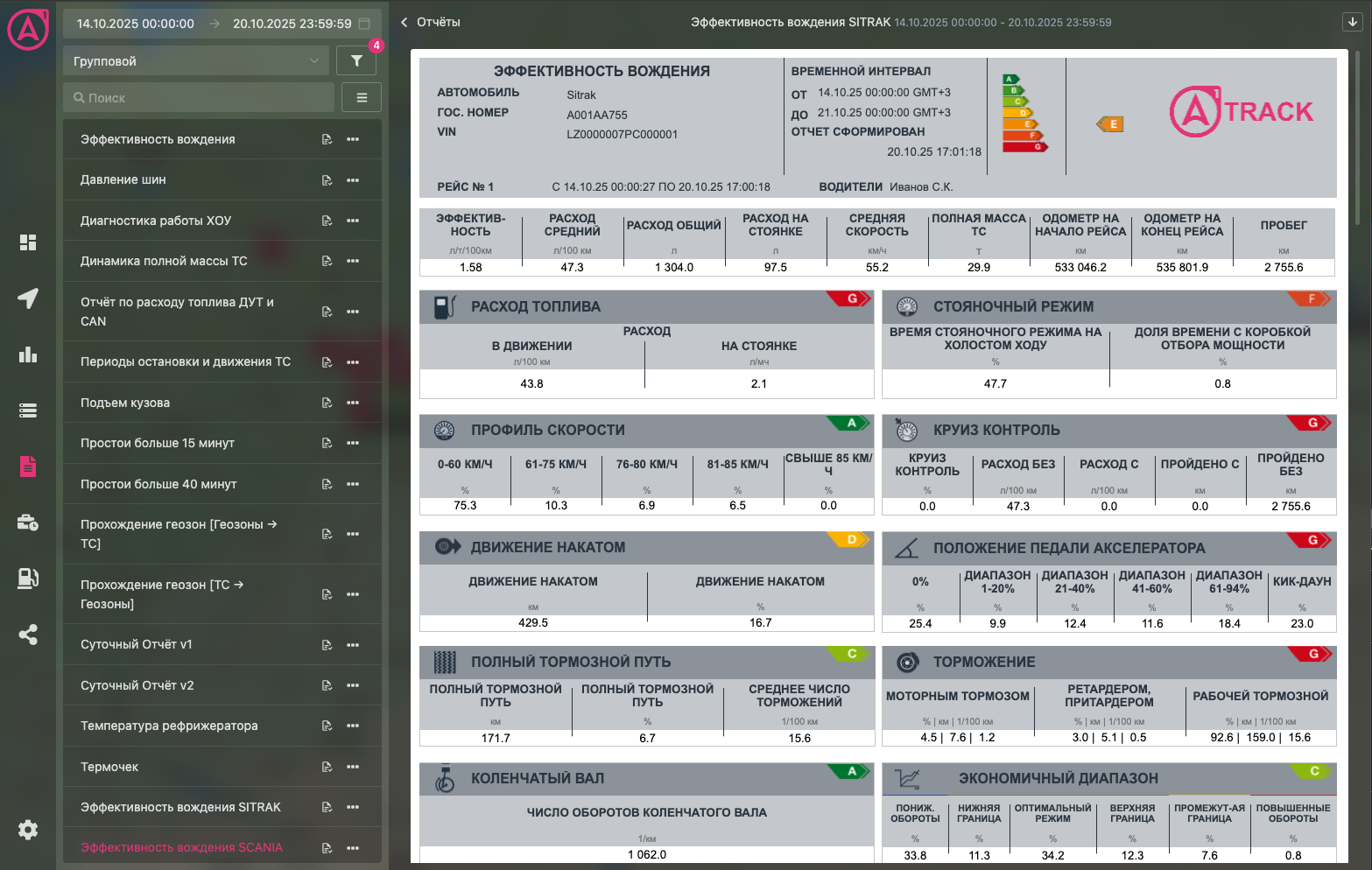Viewport: 1372px width, 870px height.
Task: Click the Поиск search field
Action: 199,97
